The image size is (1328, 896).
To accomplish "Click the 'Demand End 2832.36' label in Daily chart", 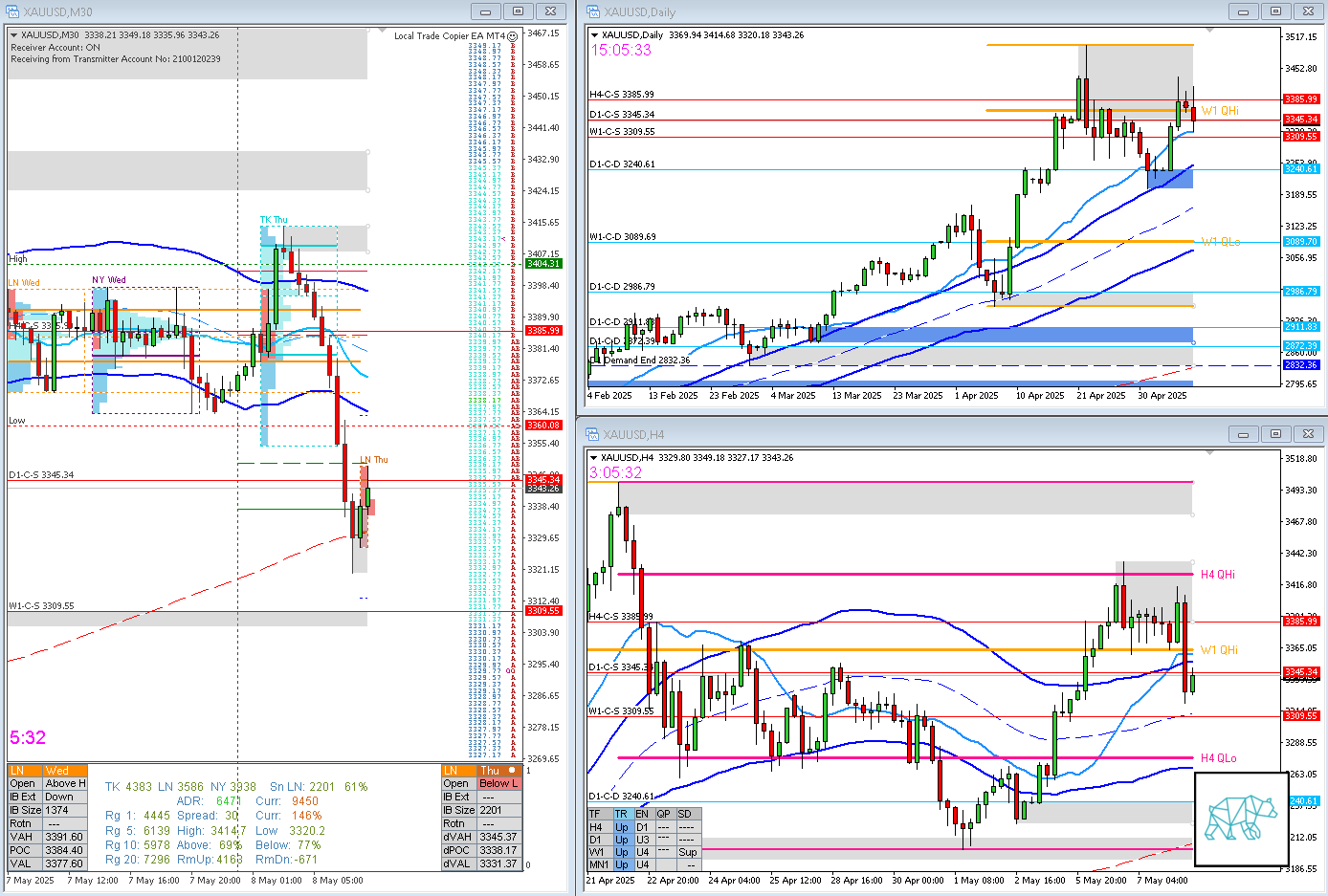I will click(647, 361).
